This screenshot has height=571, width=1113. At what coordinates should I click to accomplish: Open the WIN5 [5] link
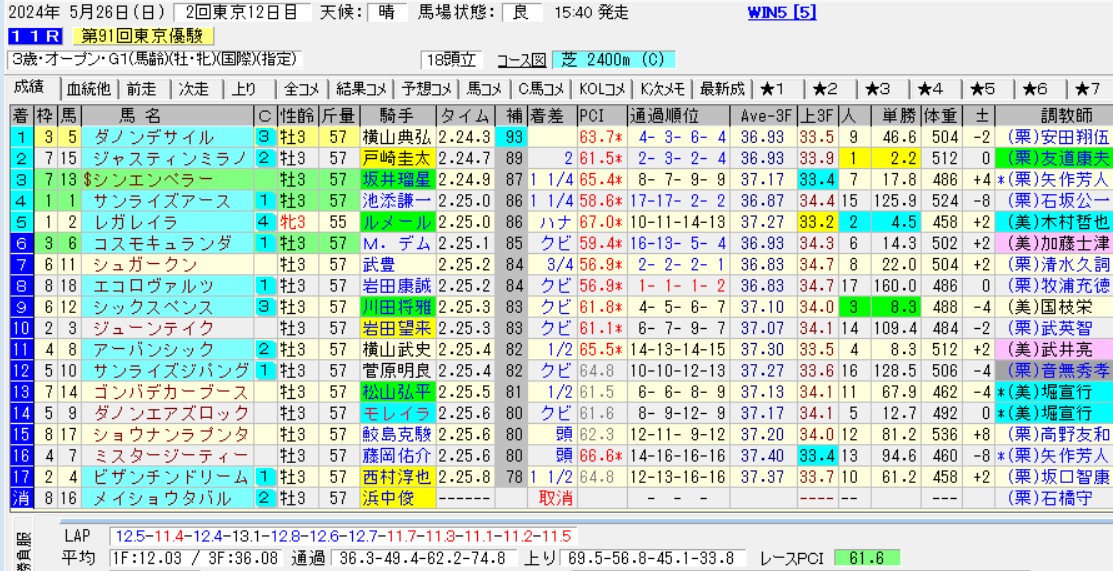[x=782, y=13]
